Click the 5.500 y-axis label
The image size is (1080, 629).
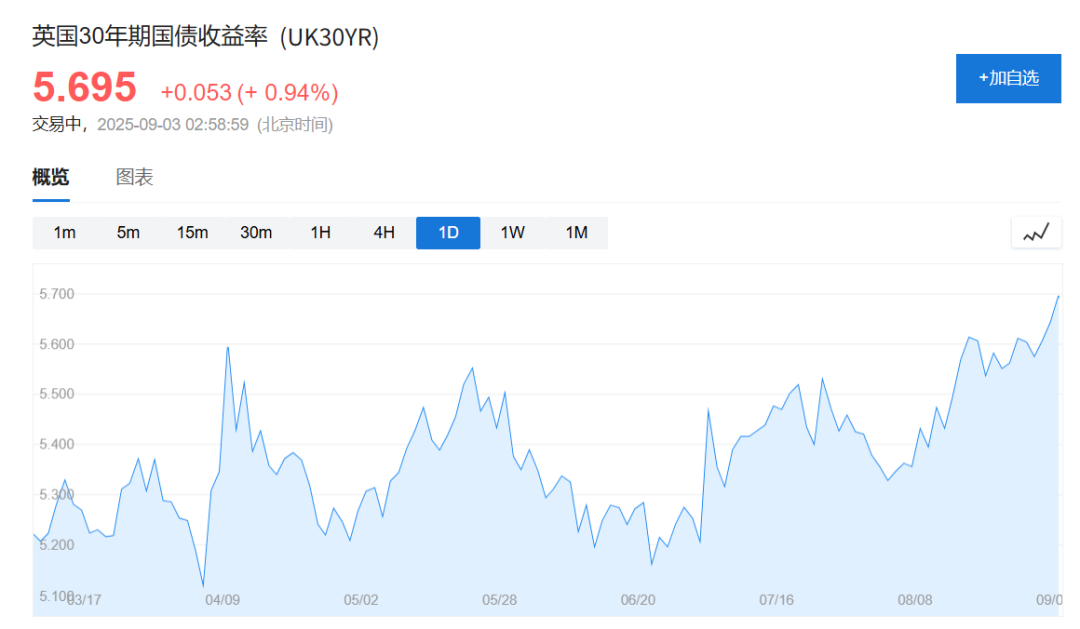point(56,394)
